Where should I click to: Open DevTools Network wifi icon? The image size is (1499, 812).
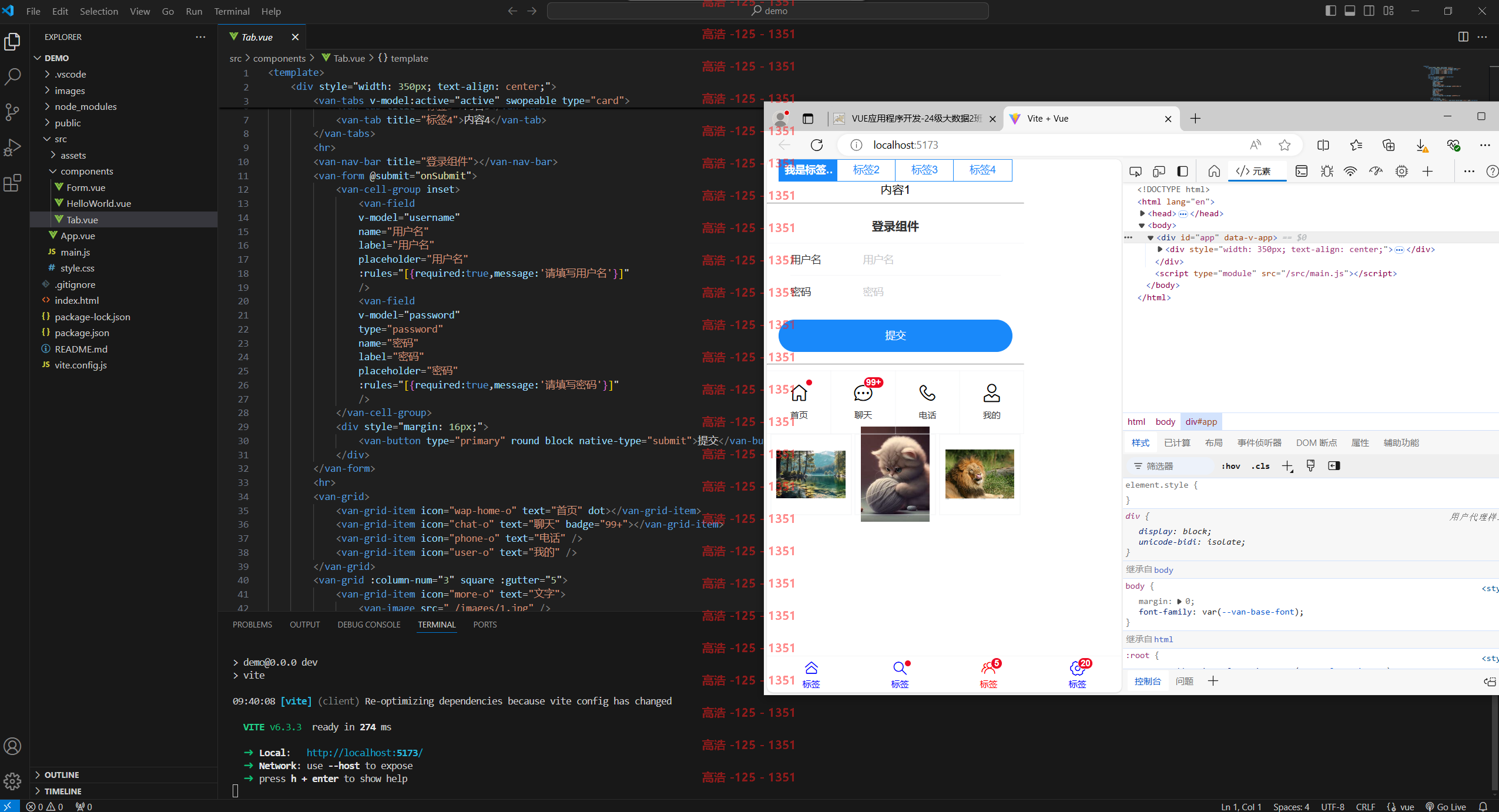pos(1350,171)
